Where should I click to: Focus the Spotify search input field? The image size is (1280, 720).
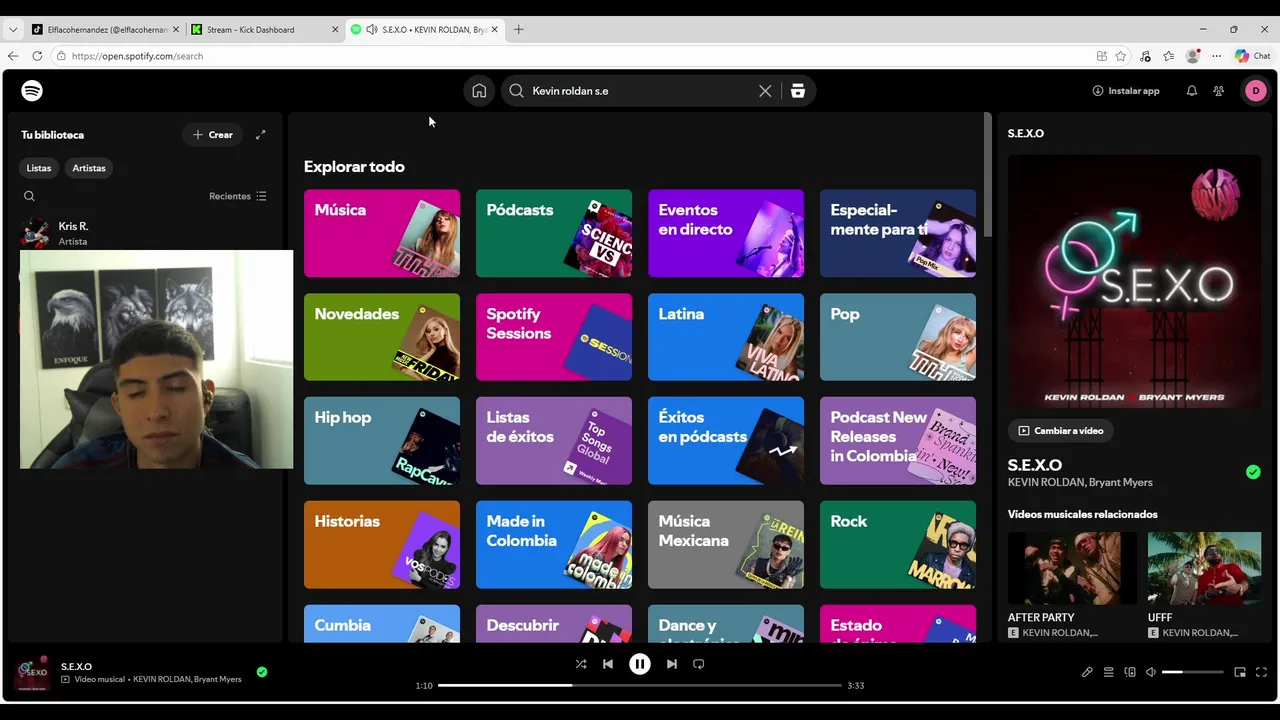coord(640,91)
